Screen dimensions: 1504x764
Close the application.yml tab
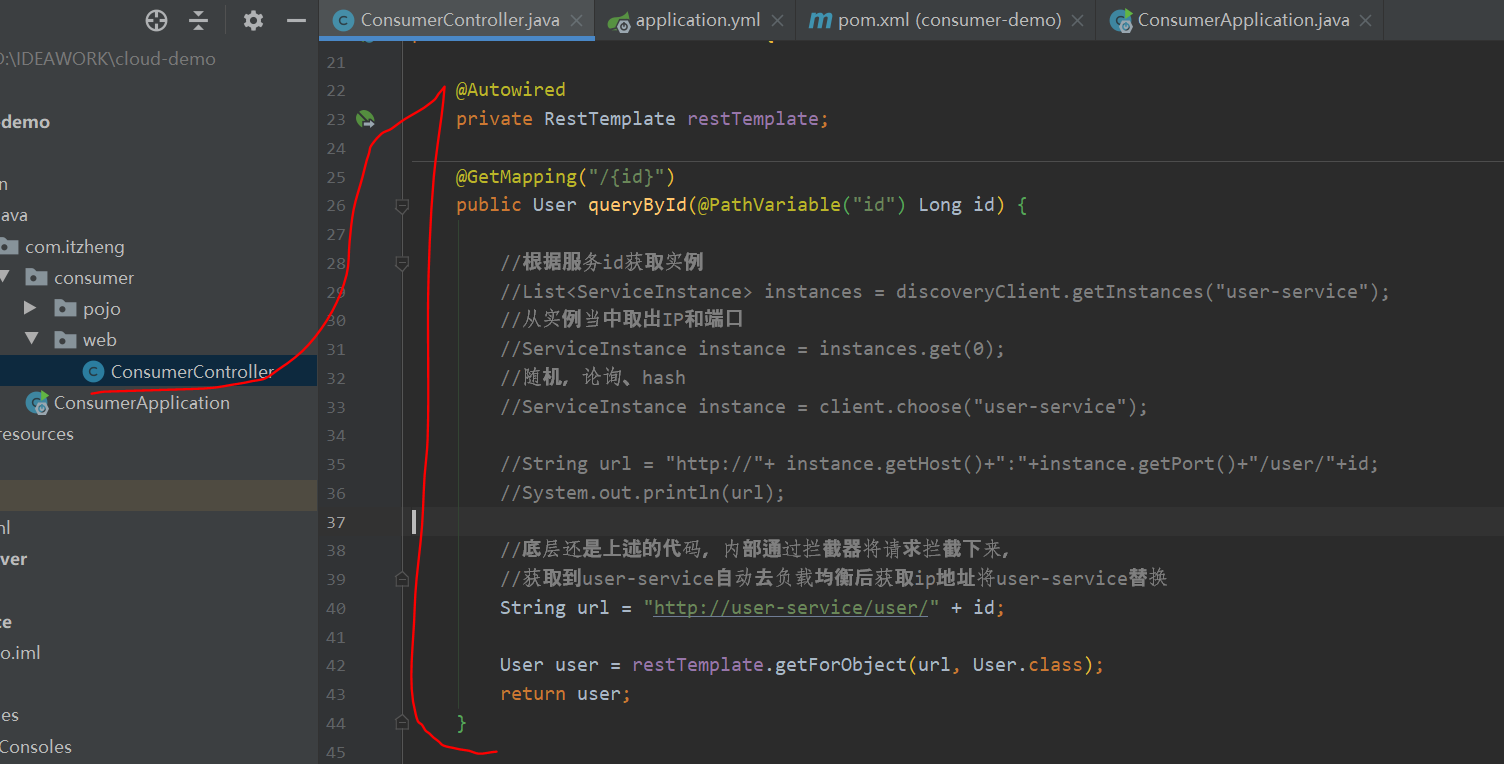pos(777,20)
